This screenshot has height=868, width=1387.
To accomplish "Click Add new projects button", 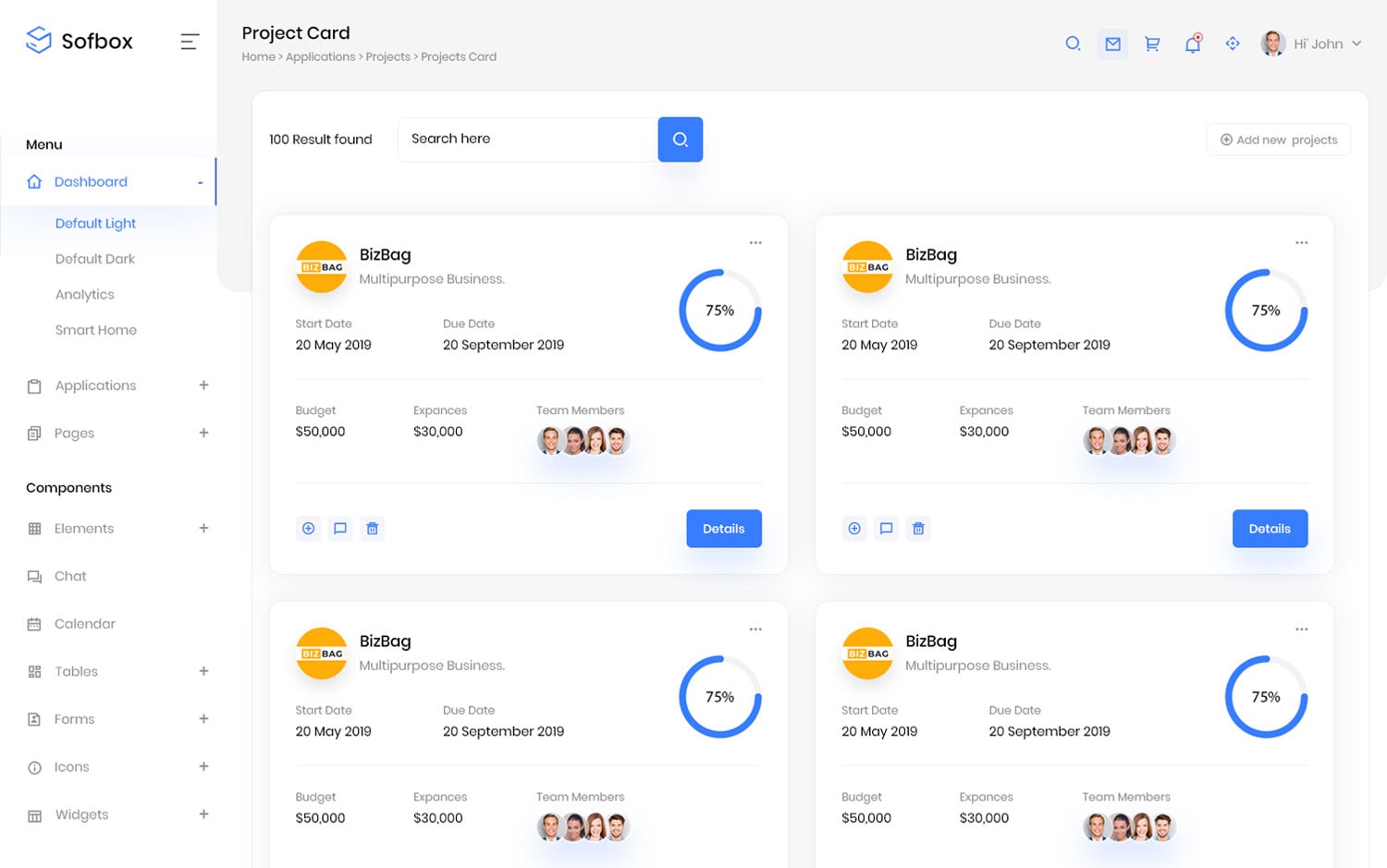I will [x=1278, y=140].
